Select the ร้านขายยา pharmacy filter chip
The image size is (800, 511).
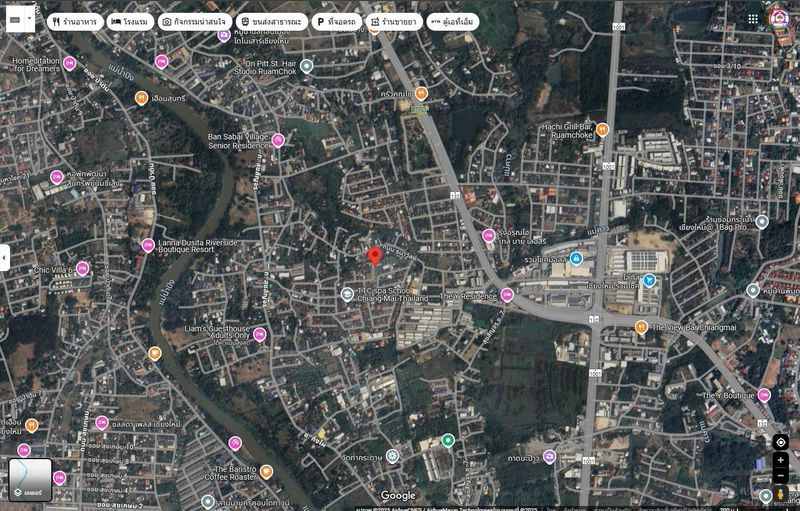(394, 22)
